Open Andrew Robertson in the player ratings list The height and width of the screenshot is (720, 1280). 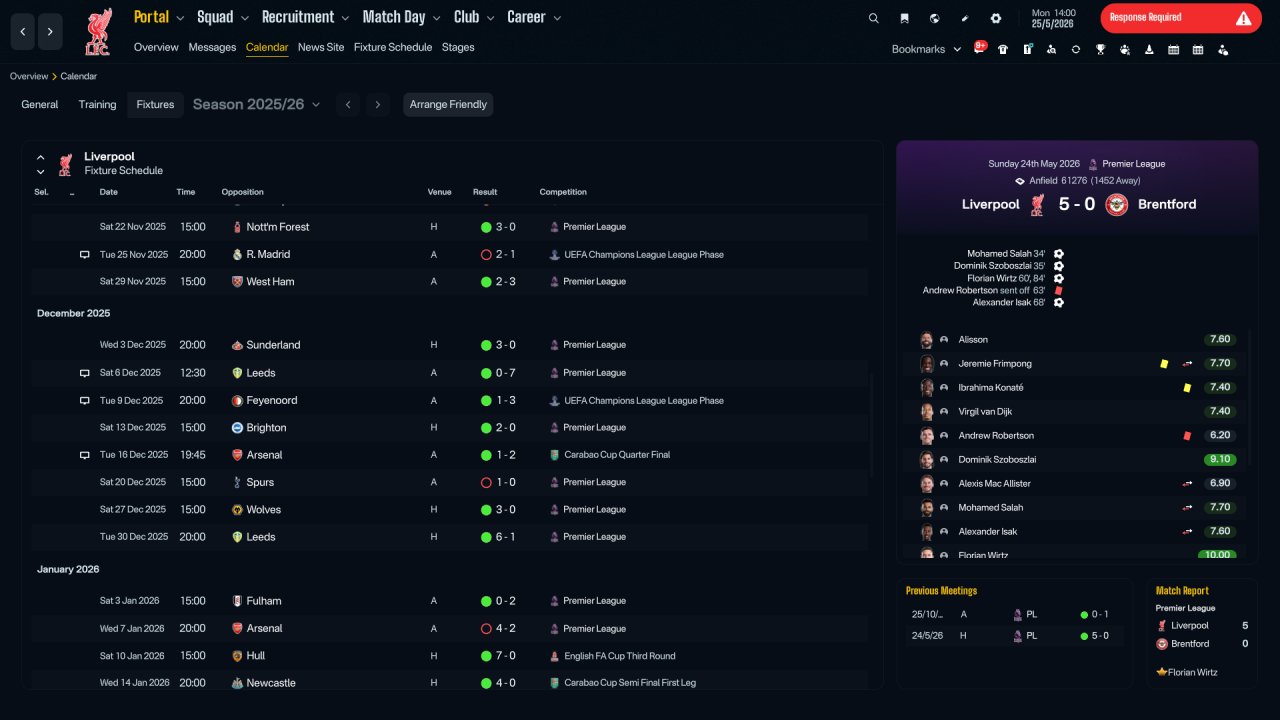click(996, 436)
